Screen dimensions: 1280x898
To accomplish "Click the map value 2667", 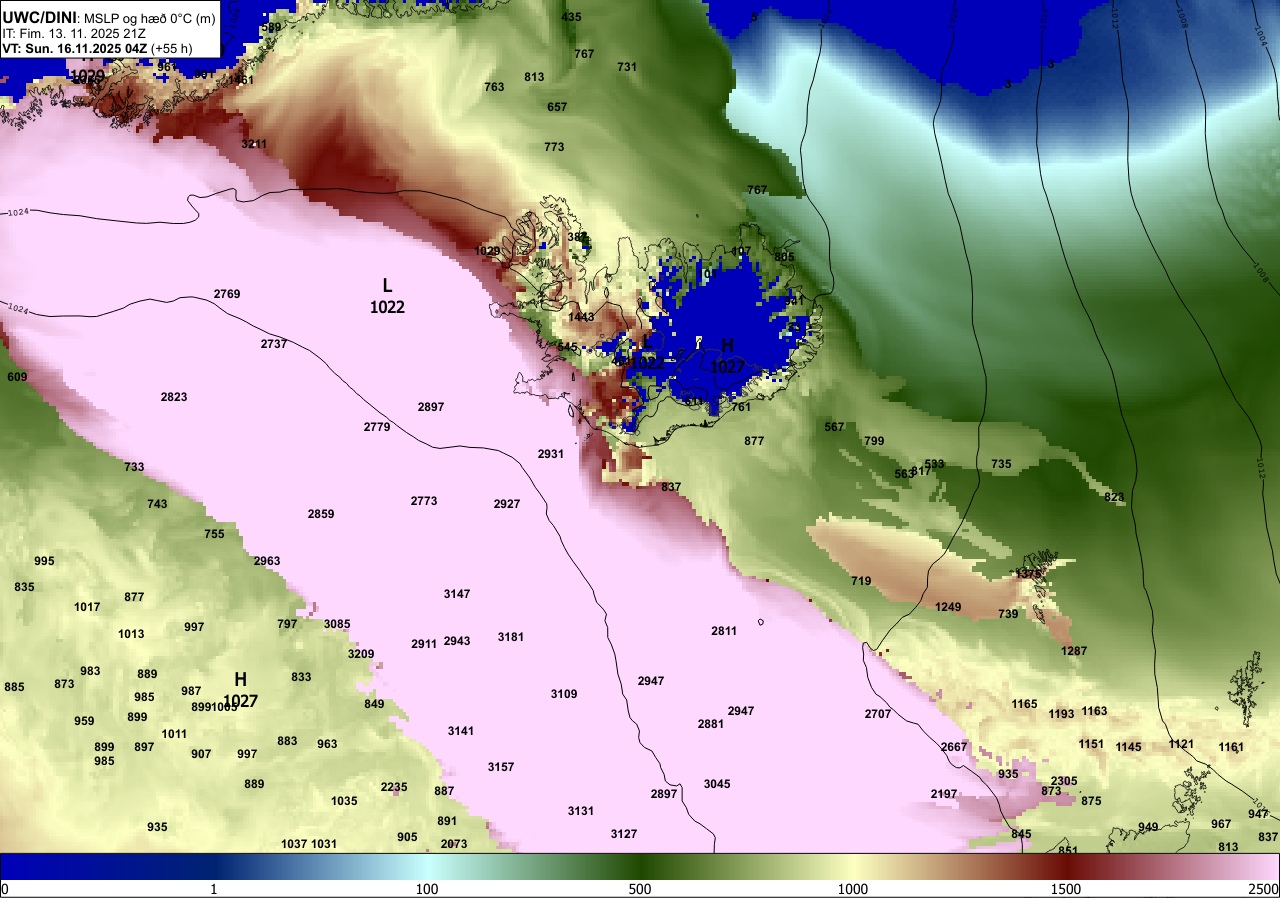I will (x=954, y=747).
